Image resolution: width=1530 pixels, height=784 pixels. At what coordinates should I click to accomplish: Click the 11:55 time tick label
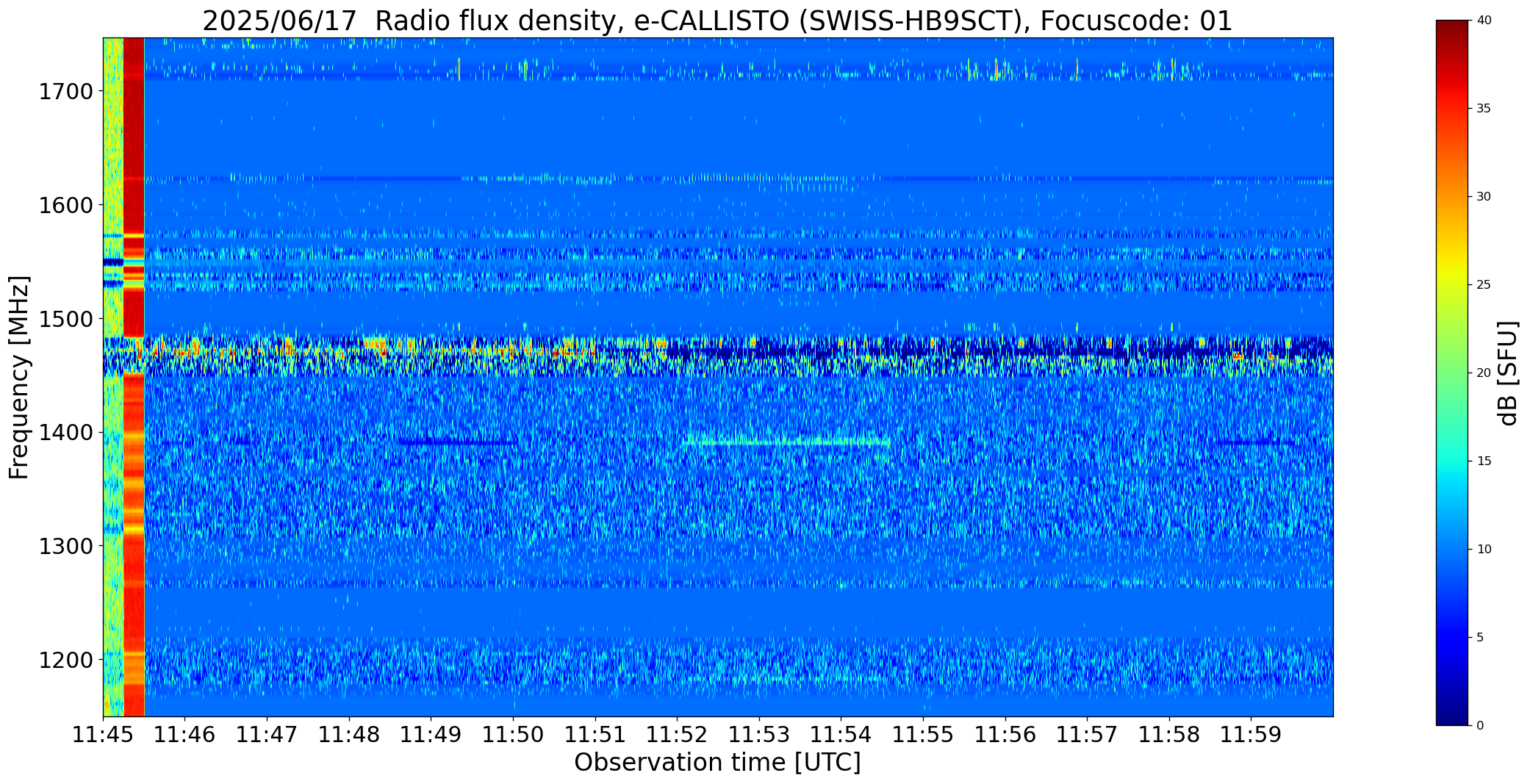pos(923,735)
